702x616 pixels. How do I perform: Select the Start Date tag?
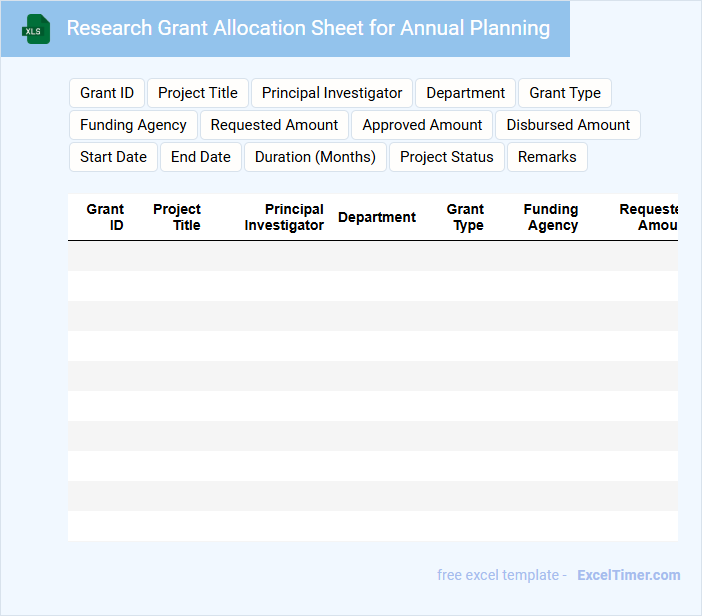coord(113,157)
